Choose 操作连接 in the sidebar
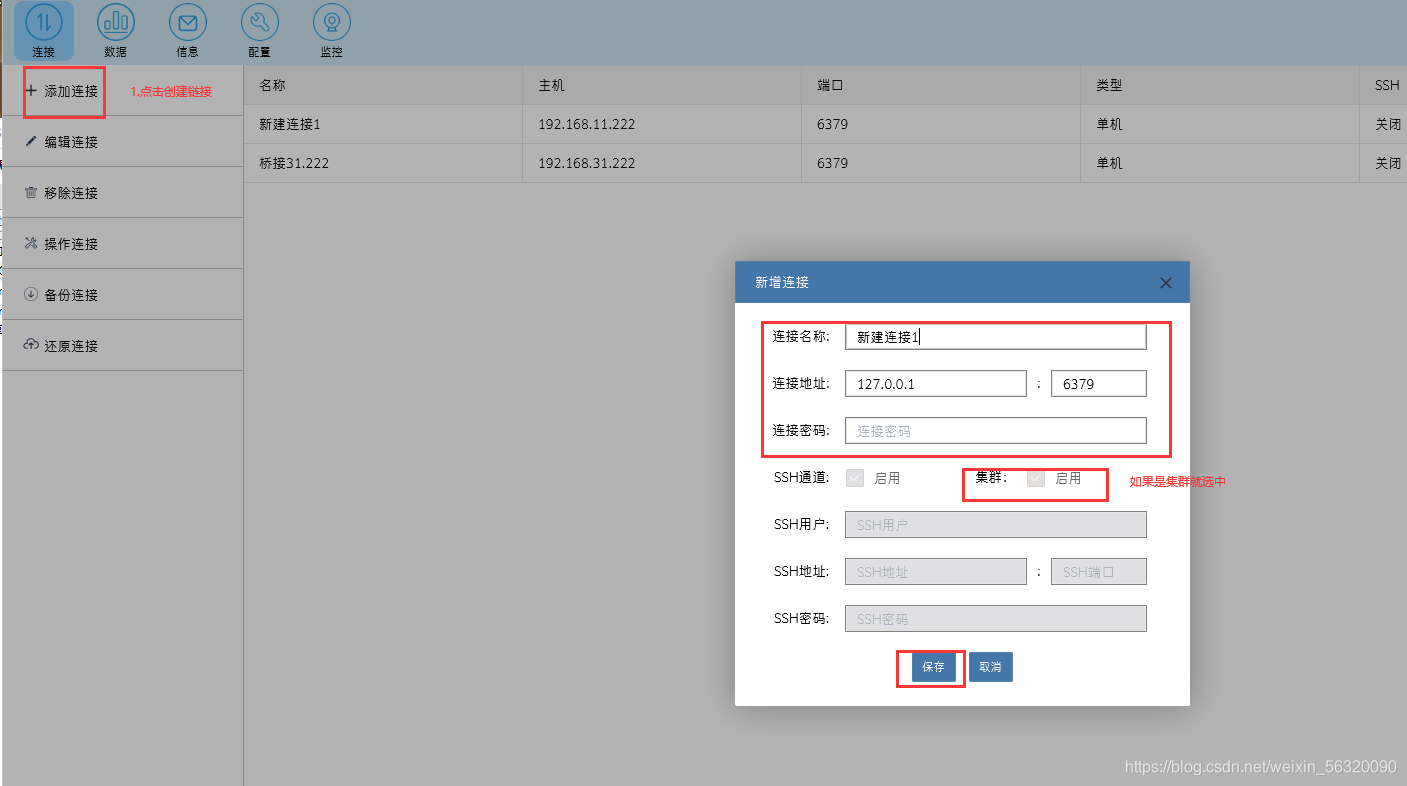 click(x=123, y=244)
